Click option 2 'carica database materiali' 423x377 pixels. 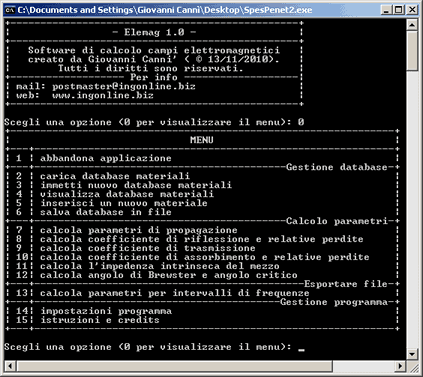point(115,176)
